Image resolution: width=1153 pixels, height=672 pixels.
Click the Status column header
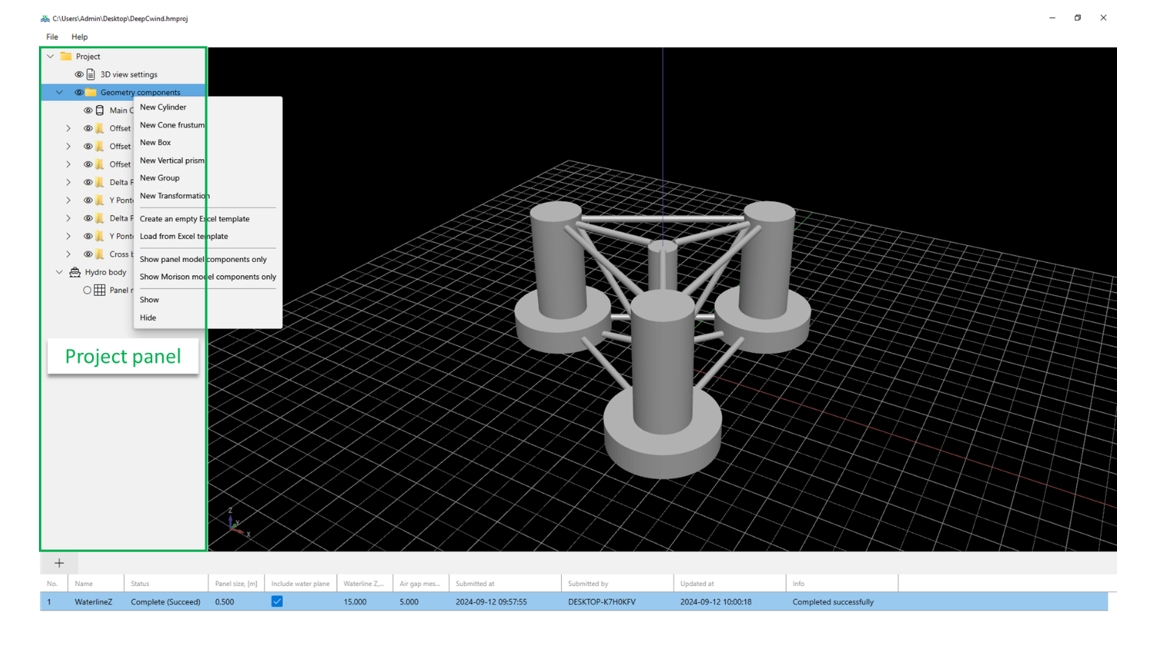[166, 584]
